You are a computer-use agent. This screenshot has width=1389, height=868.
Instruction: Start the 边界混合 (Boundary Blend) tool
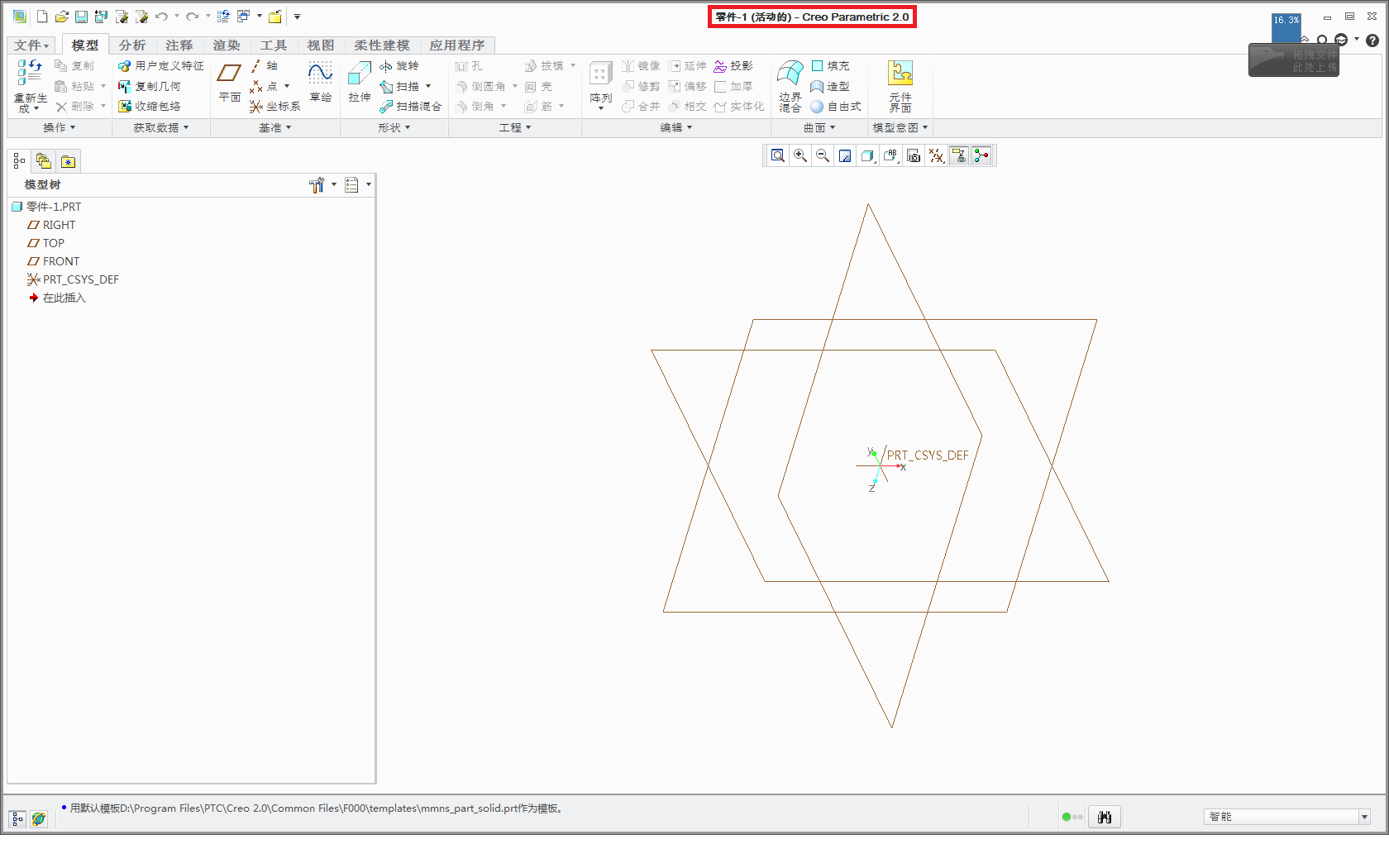click(790, 86)
